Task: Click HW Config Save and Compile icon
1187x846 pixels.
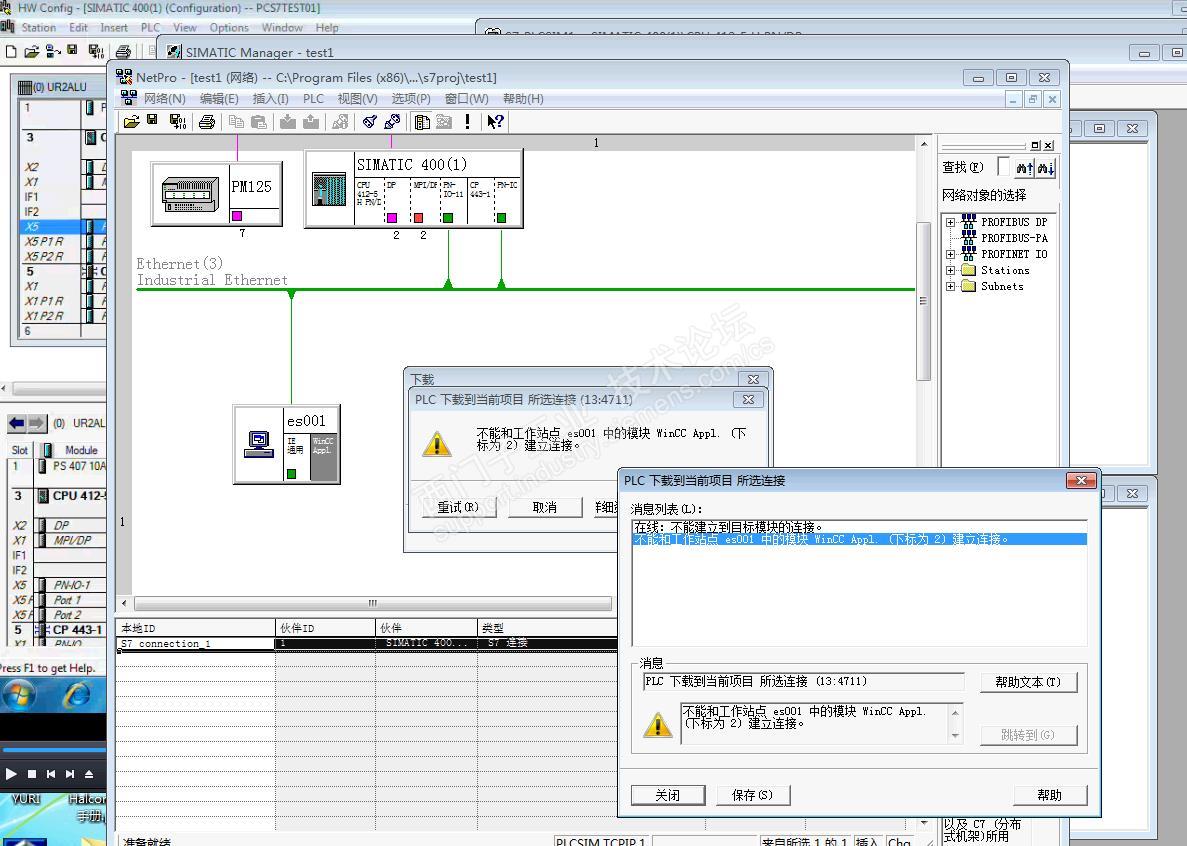Action: 95,51
